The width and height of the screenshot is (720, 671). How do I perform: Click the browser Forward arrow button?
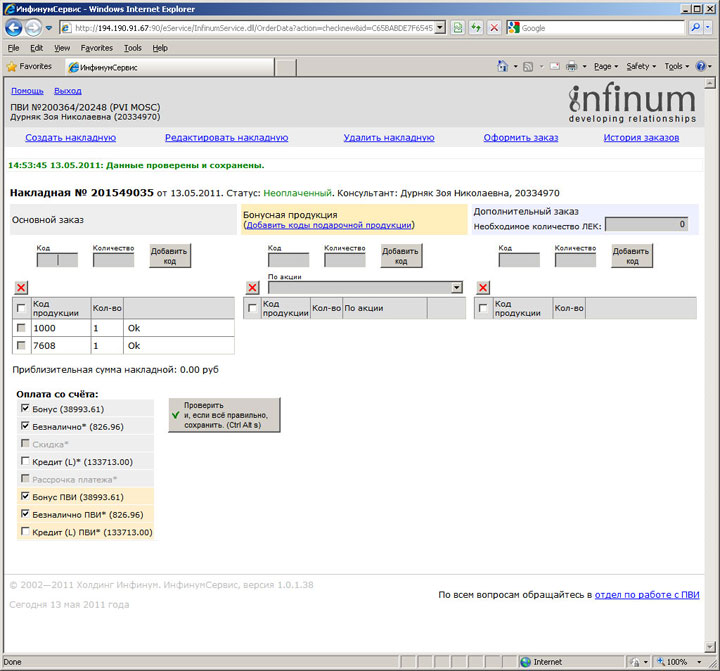33,28
